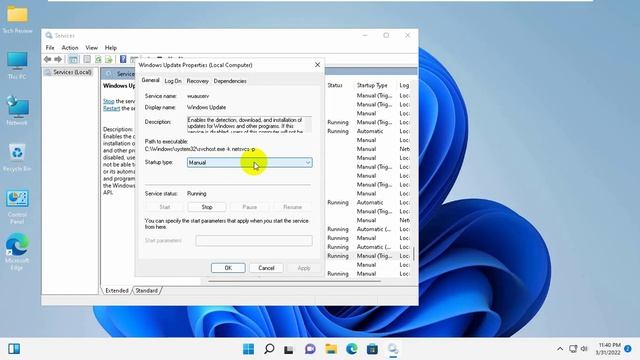Click the Forward arrow in Services toolbar

point(58,60)
